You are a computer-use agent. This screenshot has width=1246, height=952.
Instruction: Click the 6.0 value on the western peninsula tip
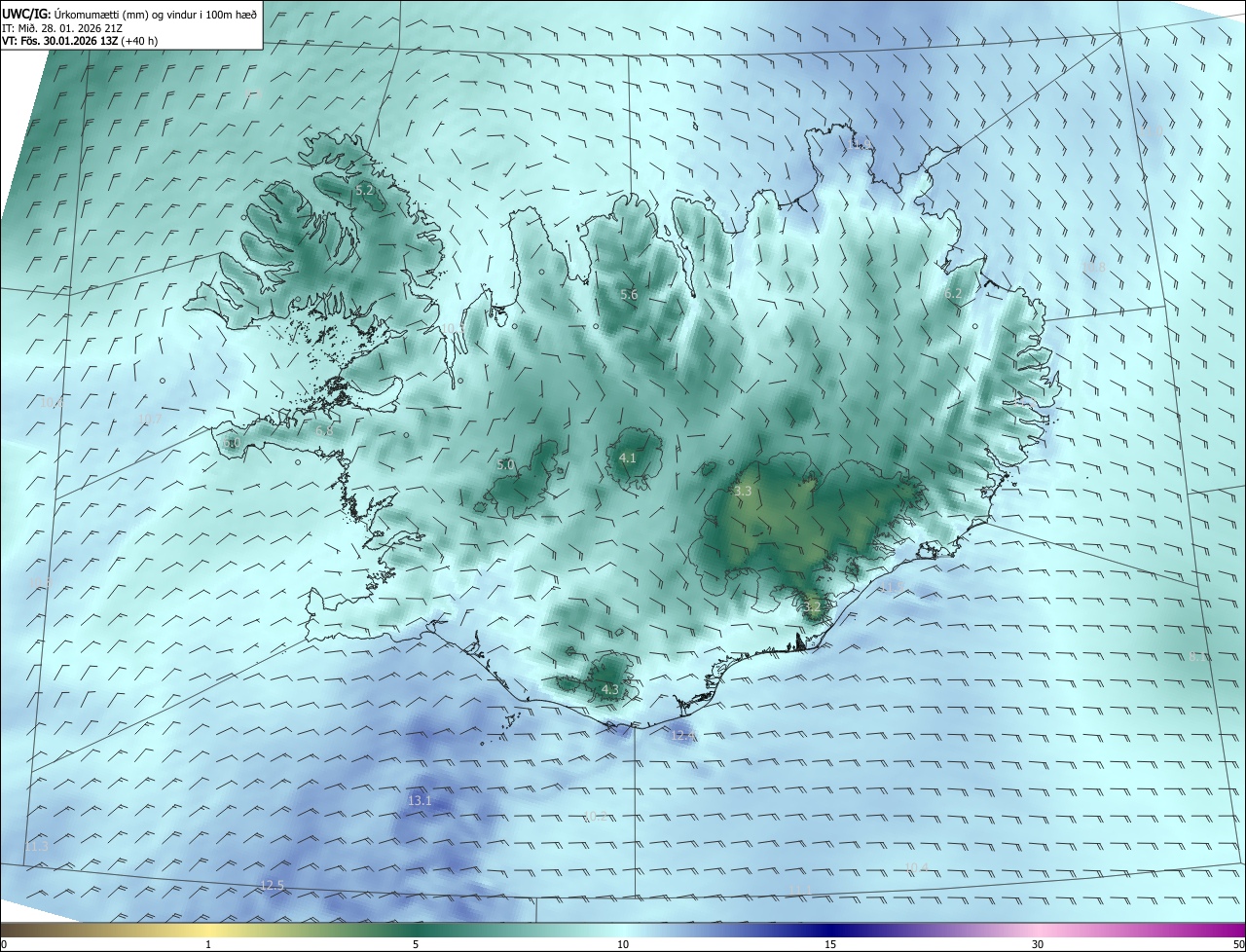[x=231, y=443]
